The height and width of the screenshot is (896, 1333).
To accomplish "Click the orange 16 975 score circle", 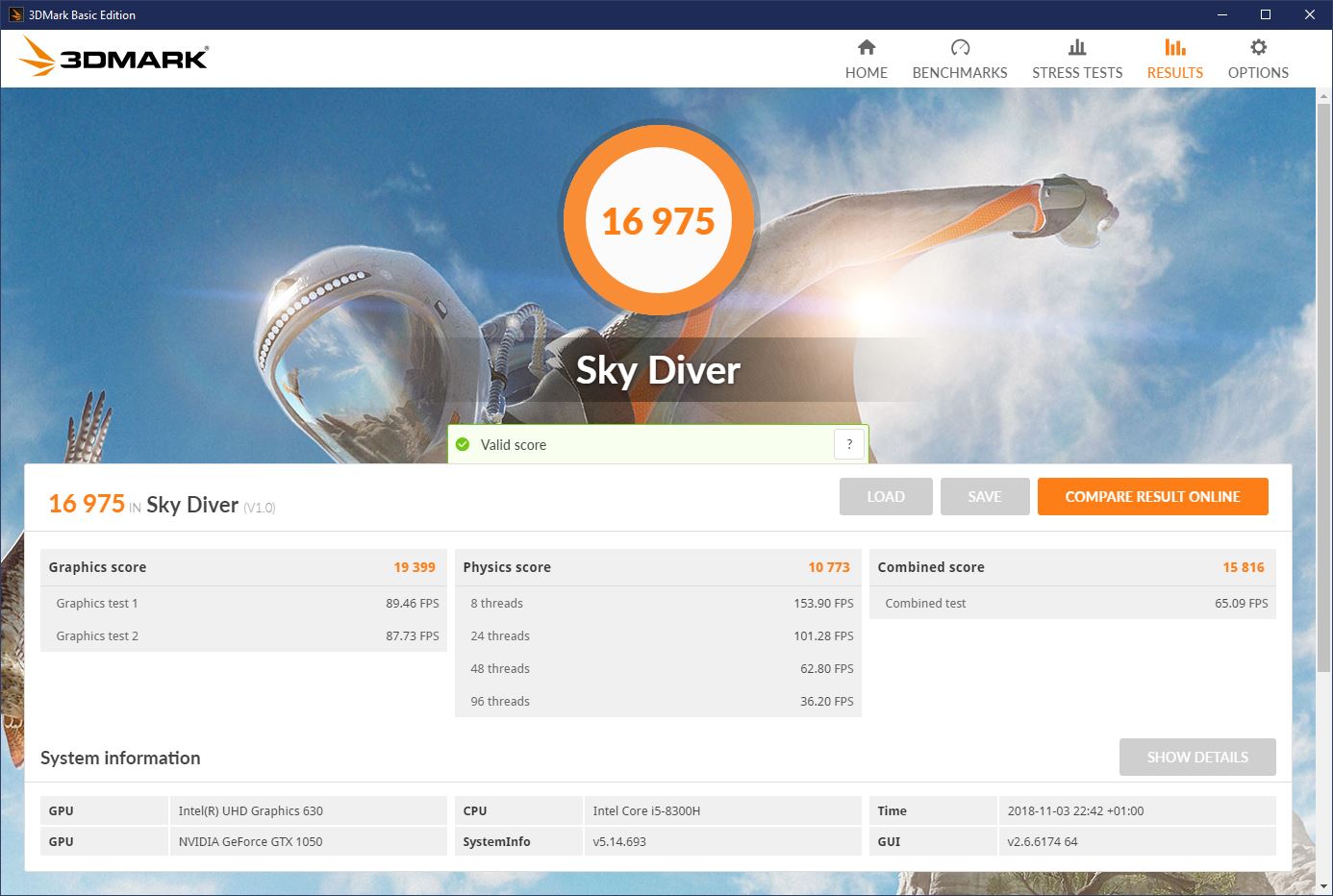I will (x=659, y=221).
